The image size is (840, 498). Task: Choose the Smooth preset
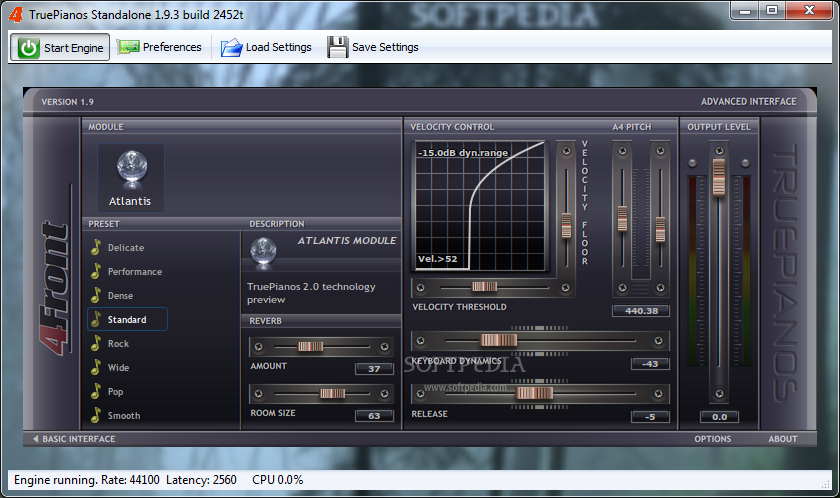pos(124,416)
